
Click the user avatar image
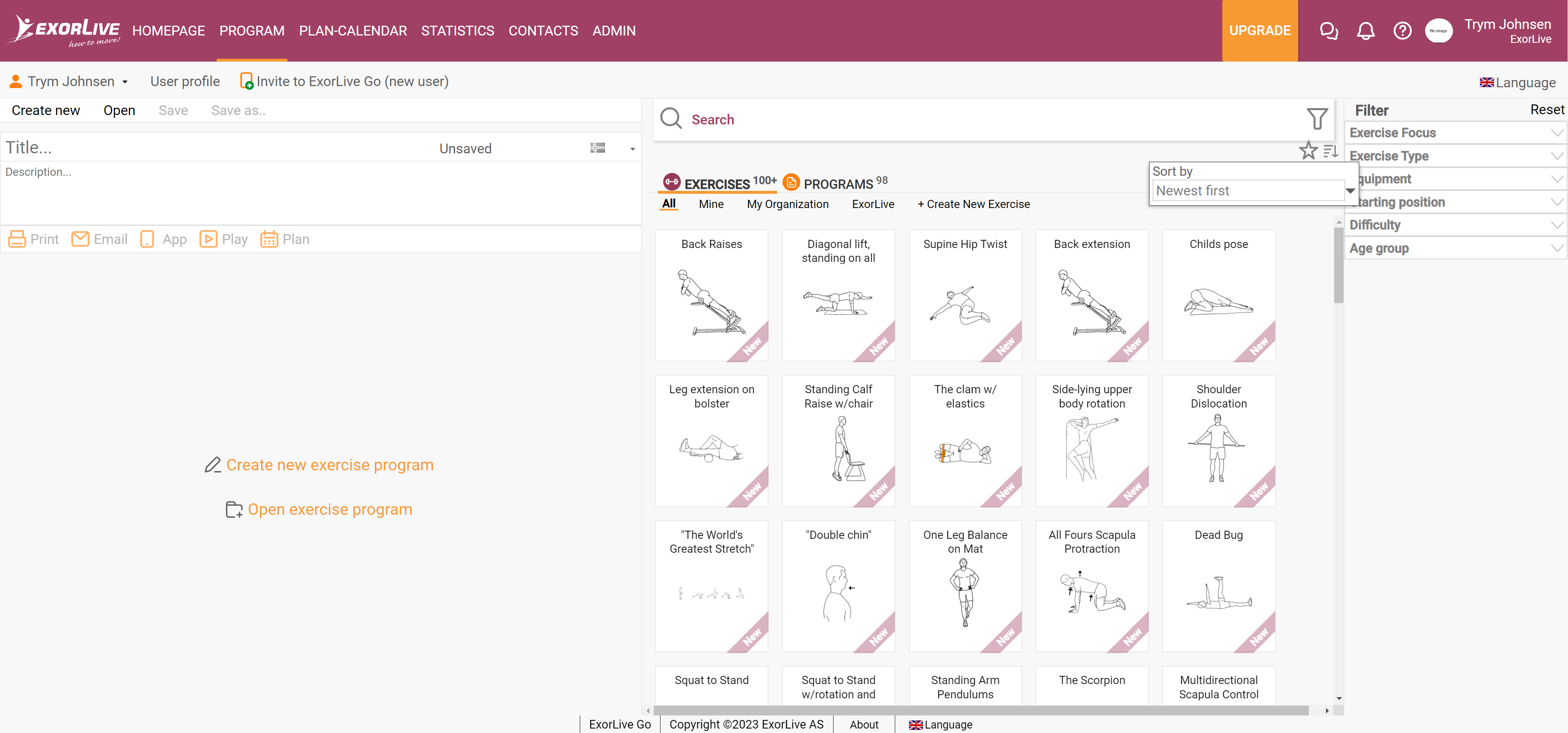1438,31
